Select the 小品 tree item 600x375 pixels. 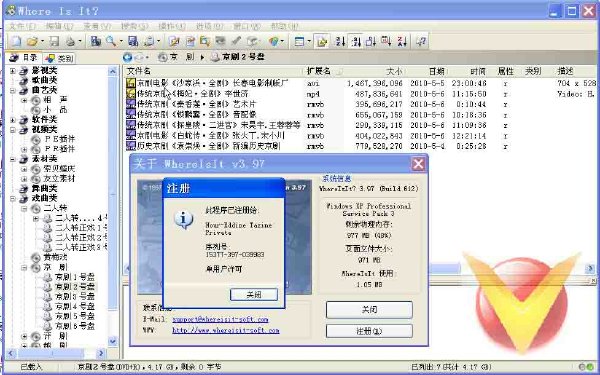point(55,110)
